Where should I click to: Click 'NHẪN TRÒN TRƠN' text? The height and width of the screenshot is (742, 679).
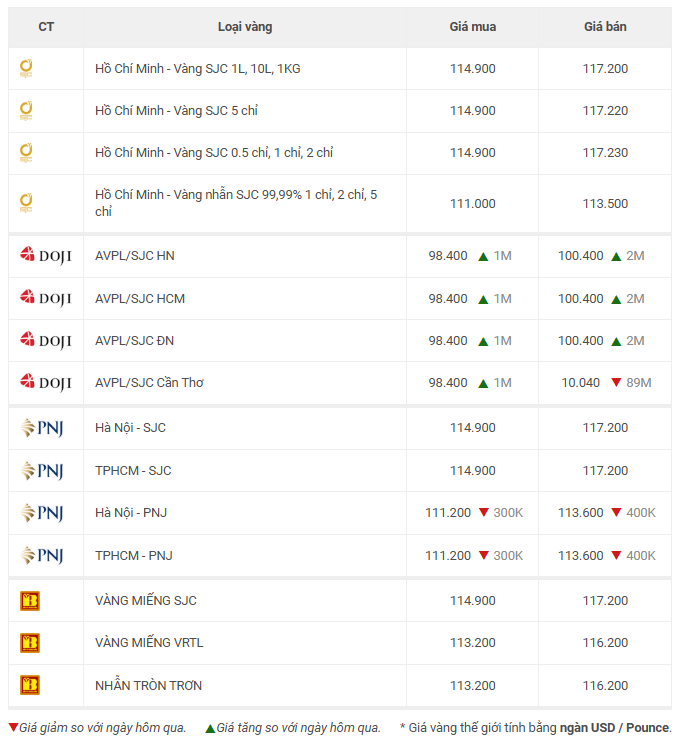149,685
